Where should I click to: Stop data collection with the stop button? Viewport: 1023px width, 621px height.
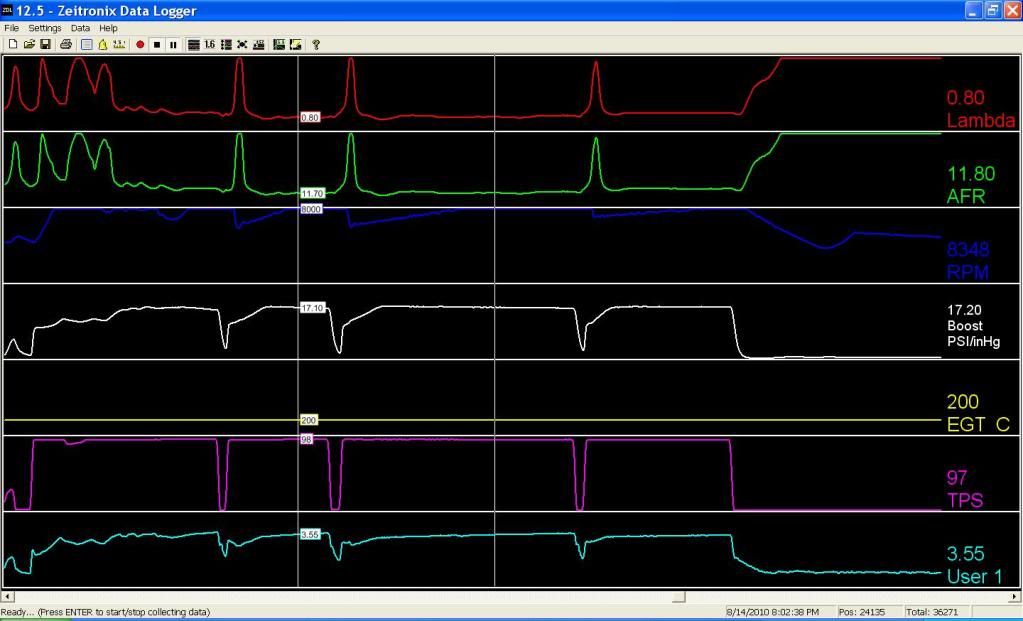point(157,44)
